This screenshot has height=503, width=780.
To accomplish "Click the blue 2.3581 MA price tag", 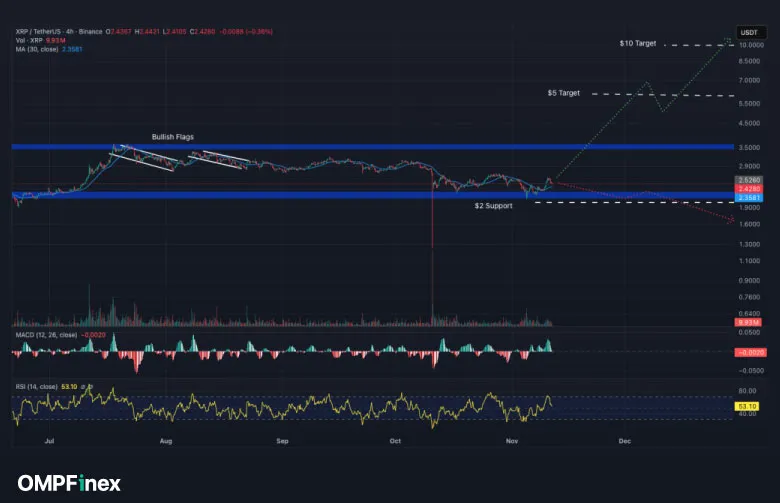I will pos(749,198).
